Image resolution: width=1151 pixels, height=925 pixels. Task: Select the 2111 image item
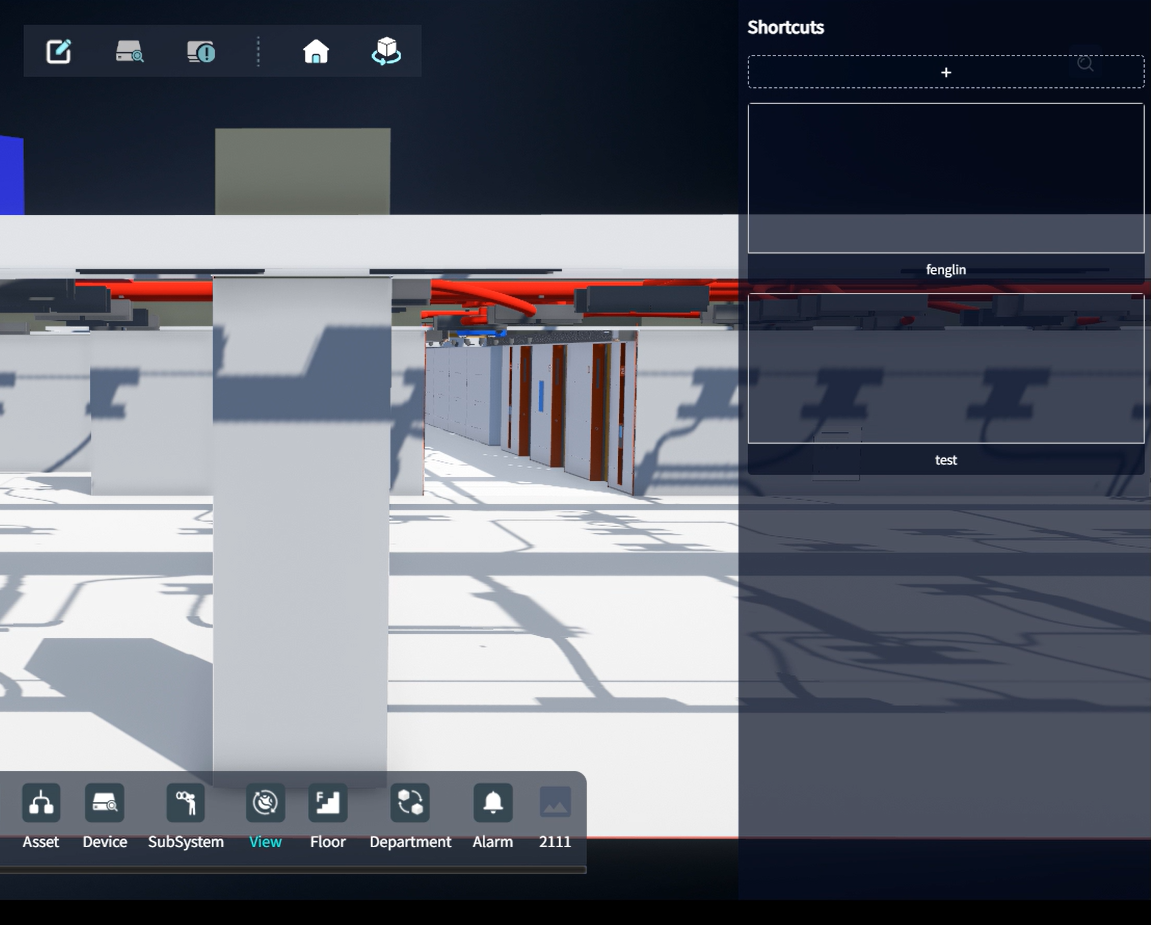(555, 803)
